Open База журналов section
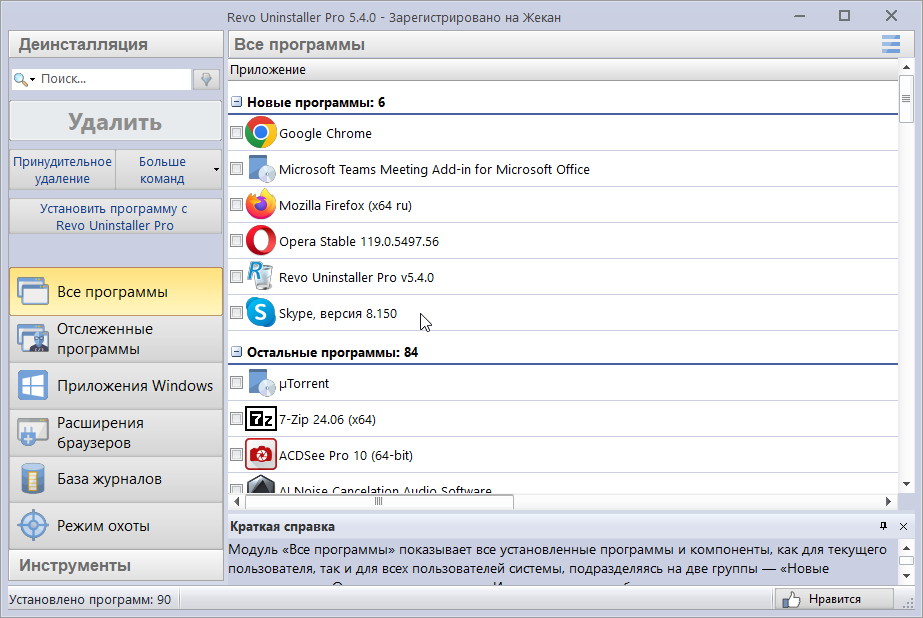Image resolution: width=923 pixels, height=618 pixels. click(x=116, y=479)
